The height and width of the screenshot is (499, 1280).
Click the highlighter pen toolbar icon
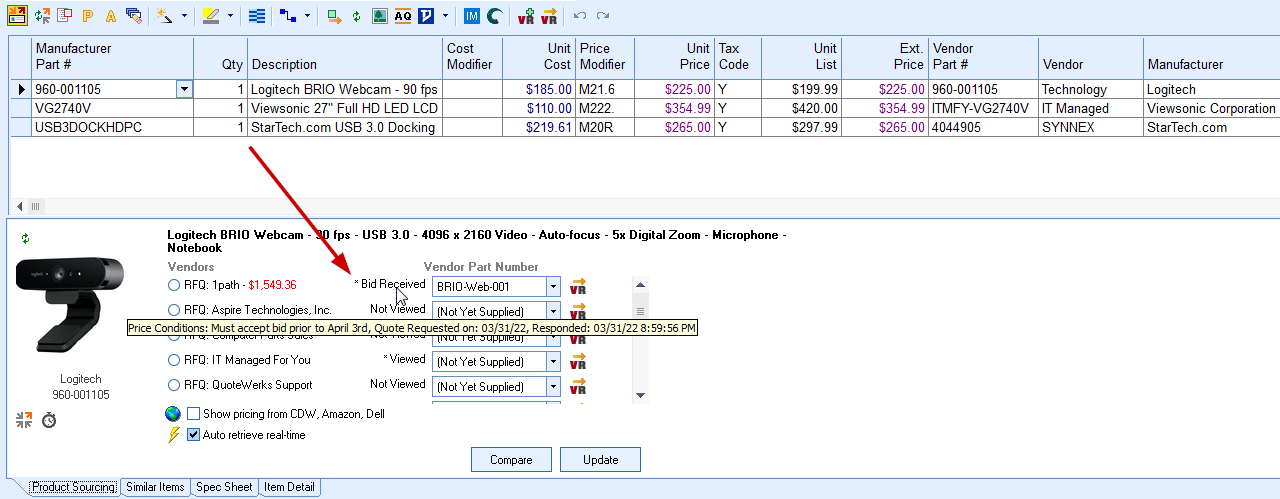(x=211, y=16)
